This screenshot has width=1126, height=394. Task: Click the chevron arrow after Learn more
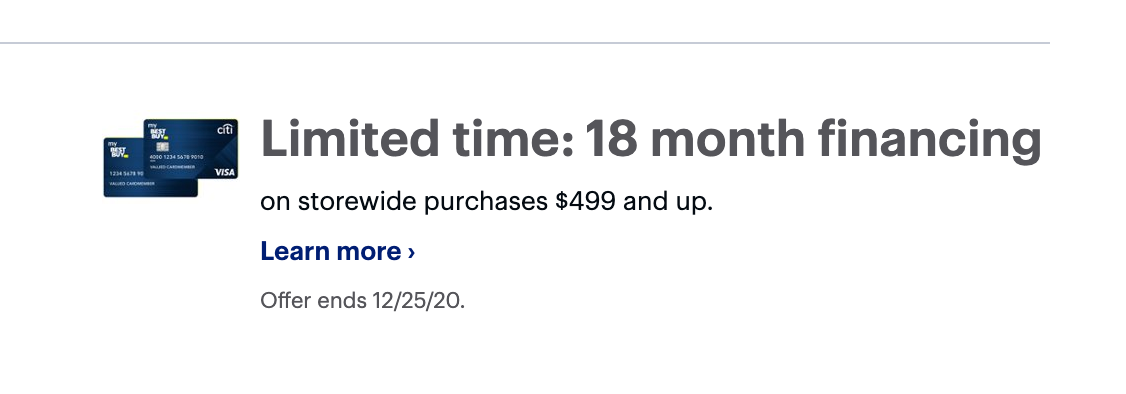(411, 252)
